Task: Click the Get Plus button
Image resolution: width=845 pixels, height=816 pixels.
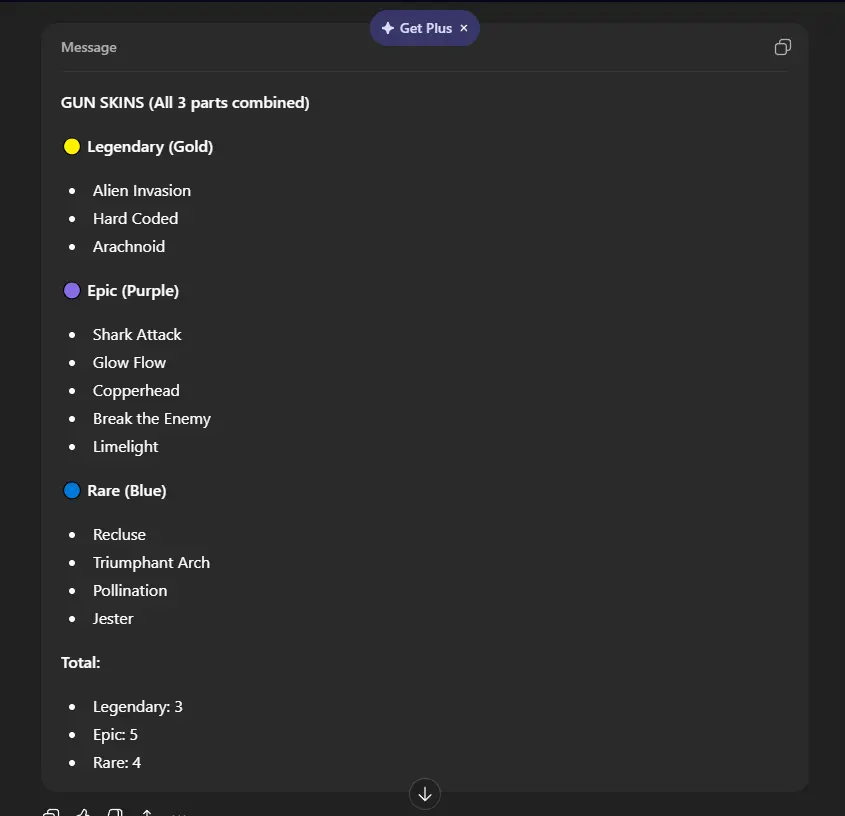Action: click(x=426, y=28)
